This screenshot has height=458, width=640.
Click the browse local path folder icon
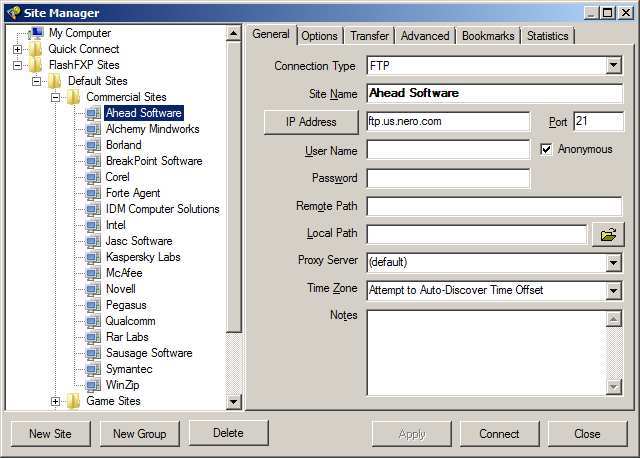607,235
